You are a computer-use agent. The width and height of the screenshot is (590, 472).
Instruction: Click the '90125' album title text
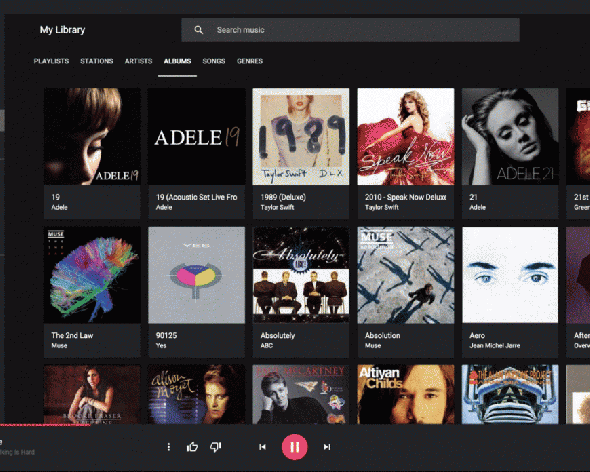coord(166,335)
